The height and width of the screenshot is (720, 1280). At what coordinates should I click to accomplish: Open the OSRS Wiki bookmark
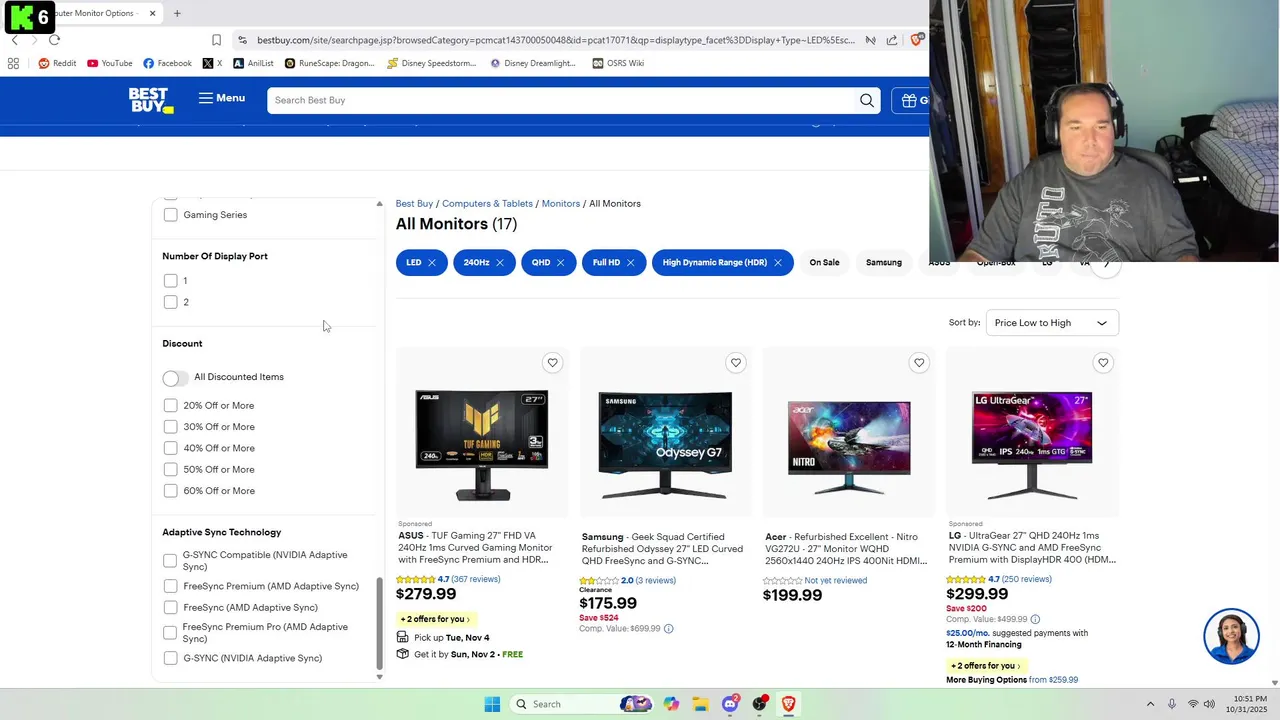(618, 63)
